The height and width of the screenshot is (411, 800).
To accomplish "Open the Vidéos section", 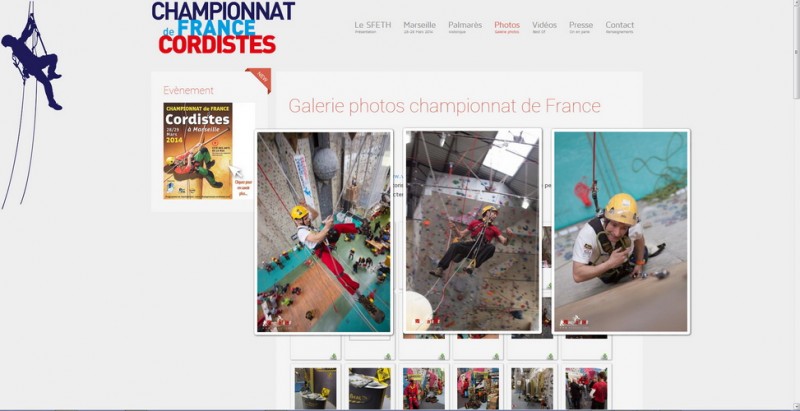I will tap(544, 27).
